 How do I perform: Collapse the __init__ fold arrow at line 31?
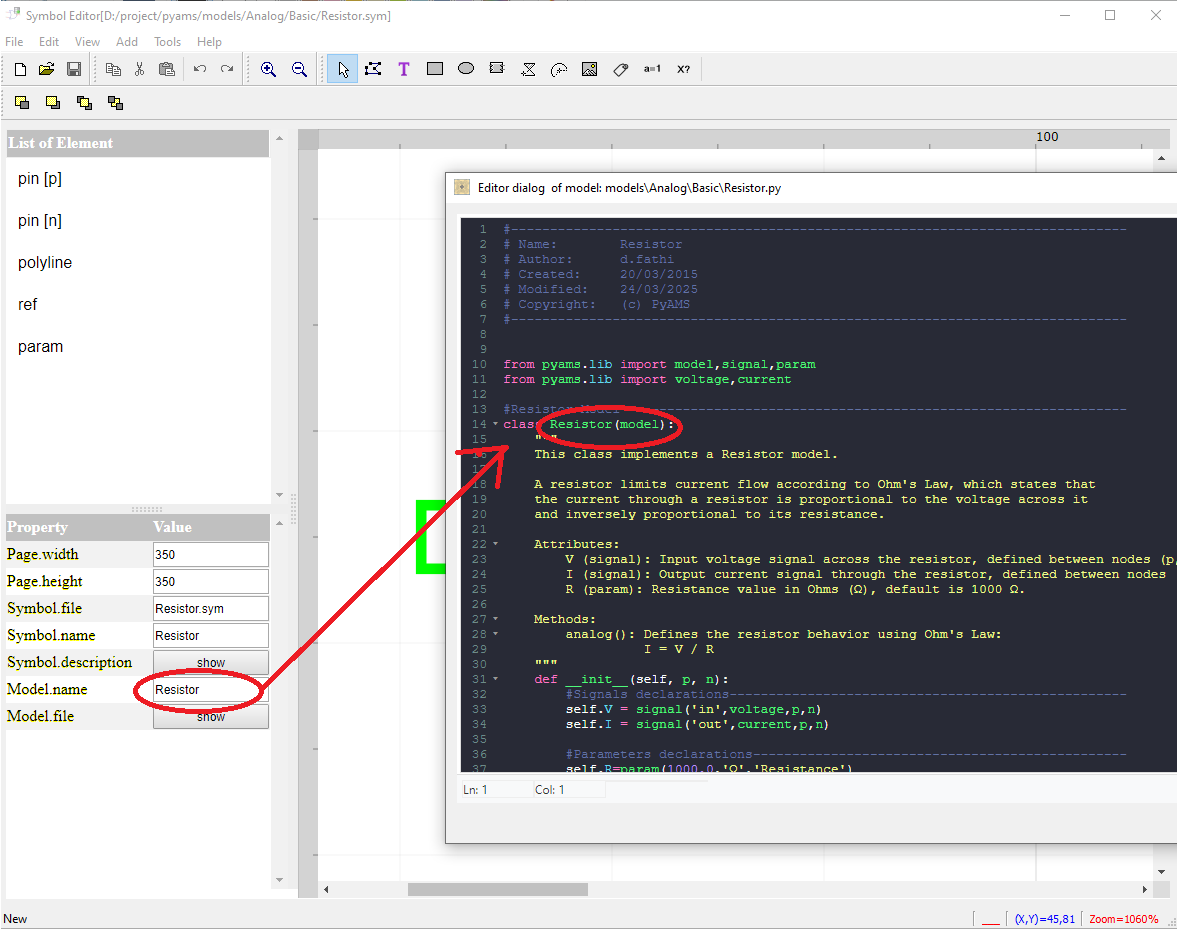[x=495, y=679]
